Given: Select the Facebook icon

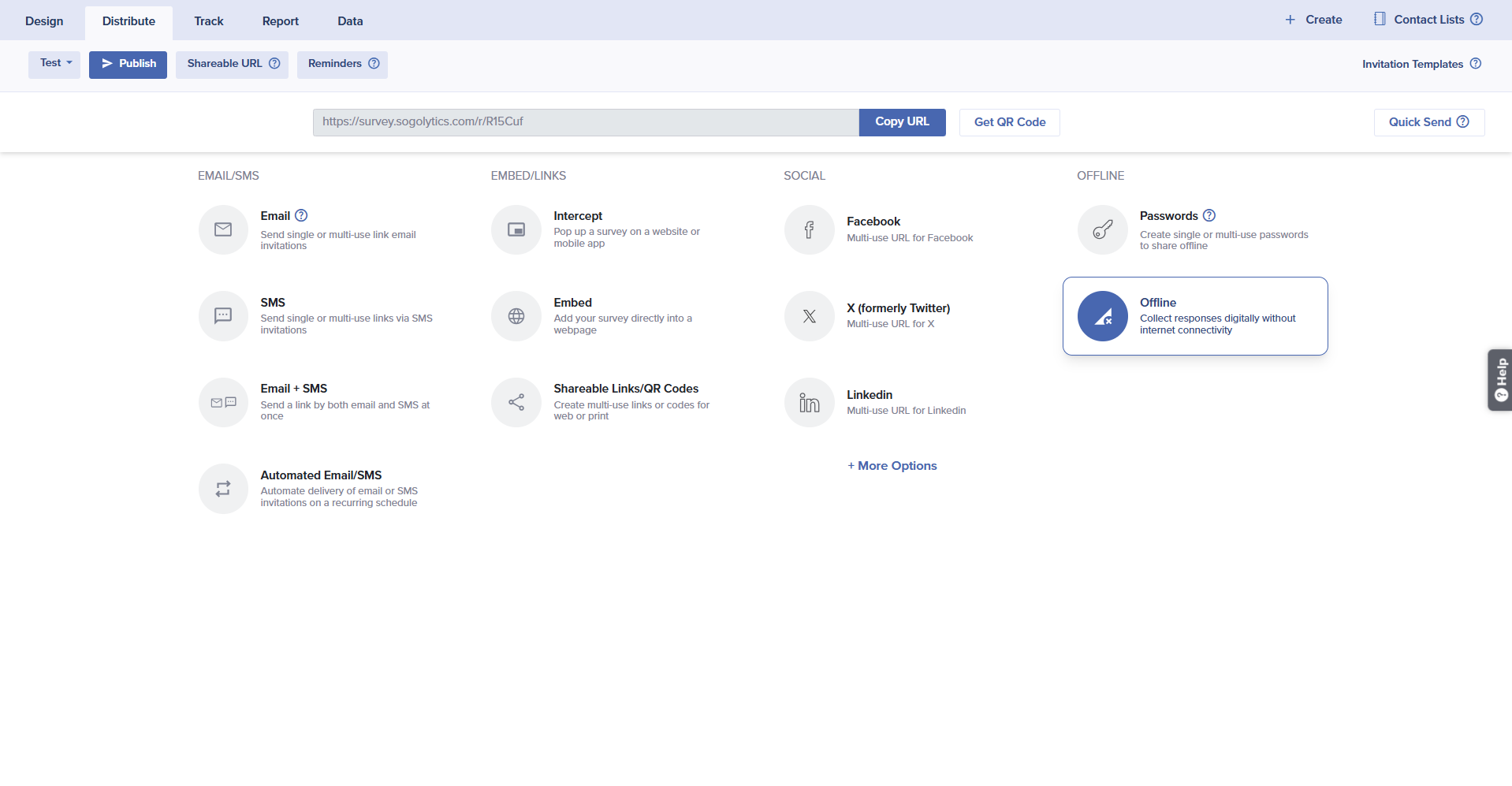Looking at the screenshot, I should pyautogui.click(x=809, y=229).
